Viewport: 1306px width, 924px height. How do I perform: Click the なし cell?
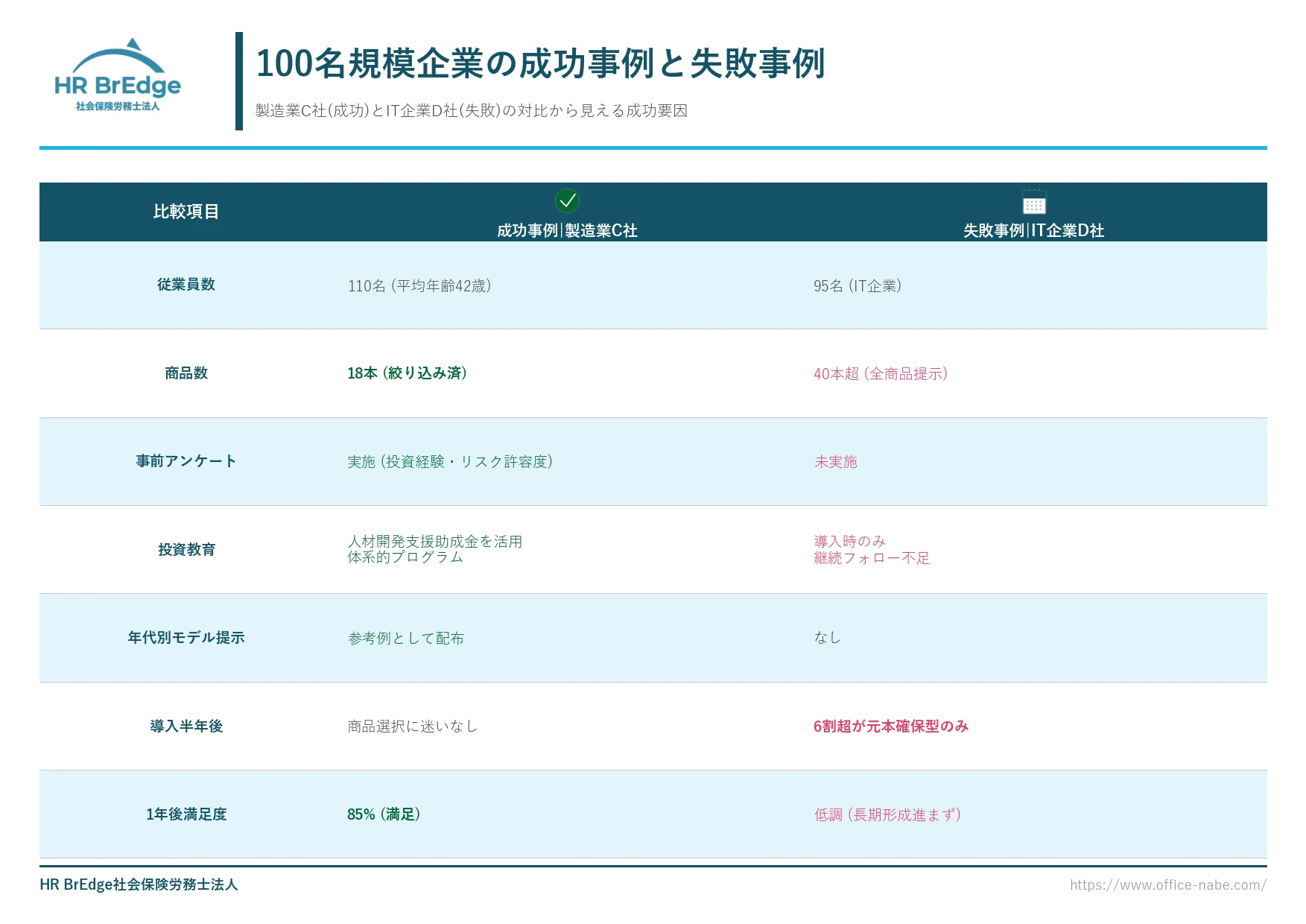[828, 637]
